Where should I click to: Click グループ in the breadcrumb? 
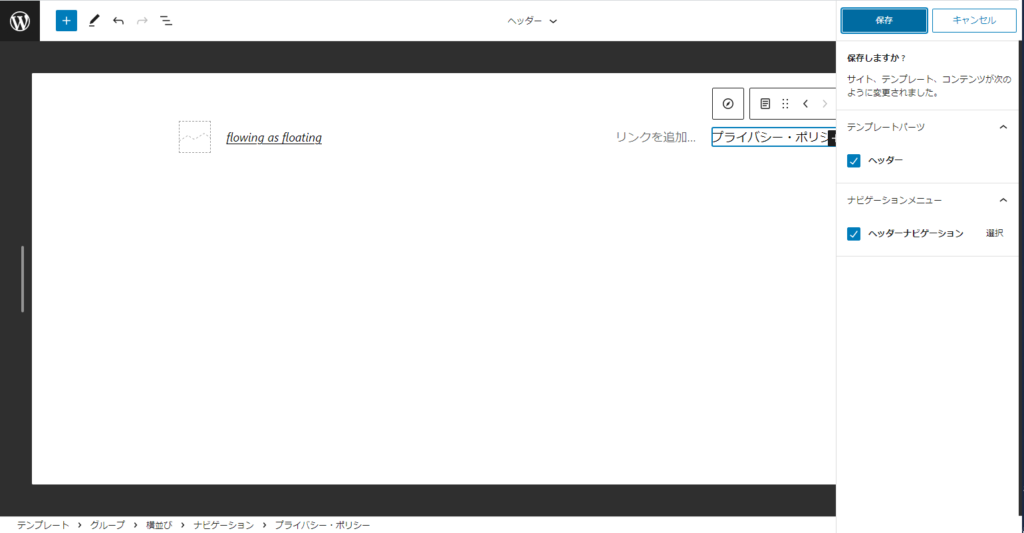click(108, 525)
